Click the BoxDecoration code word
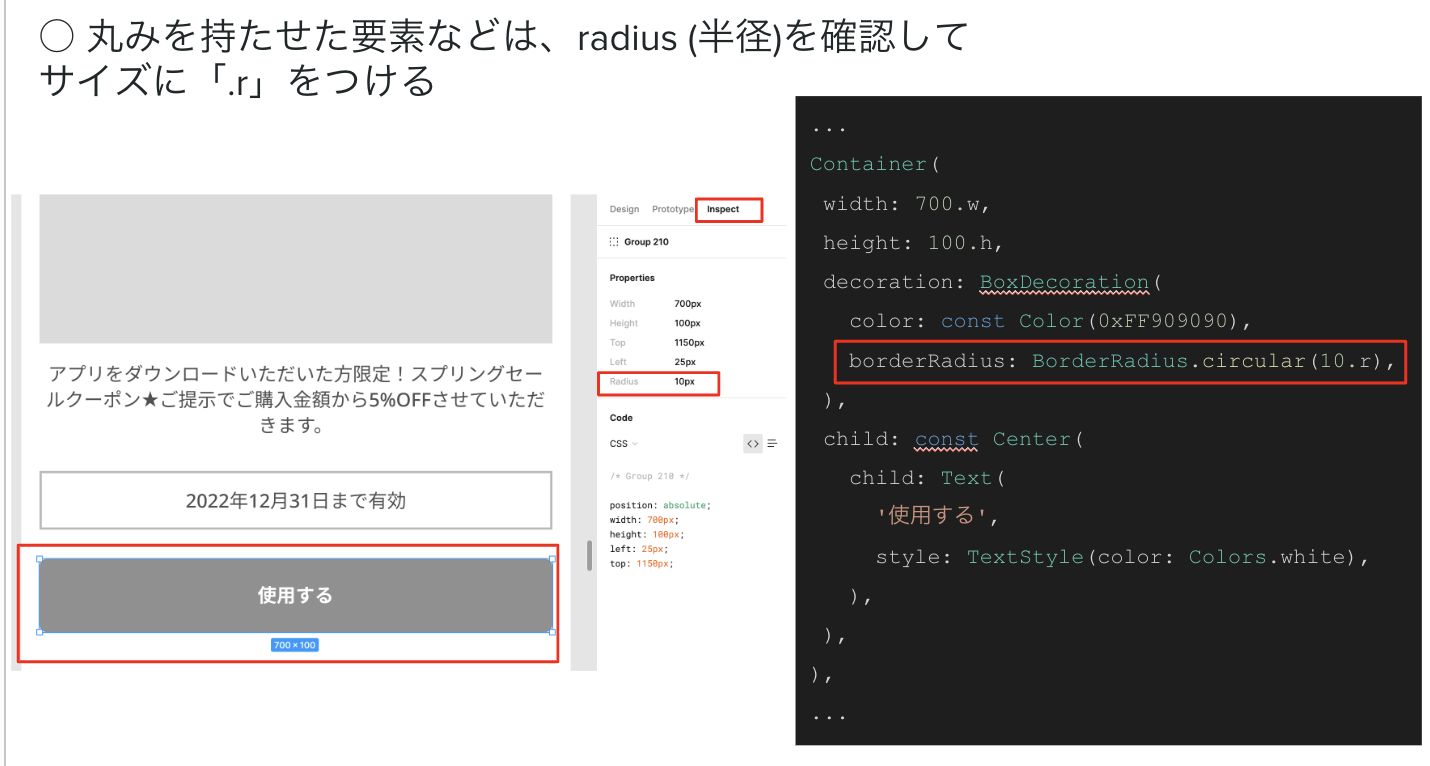This screenshot has height=766, width=1430. [x=1064, y=282]
